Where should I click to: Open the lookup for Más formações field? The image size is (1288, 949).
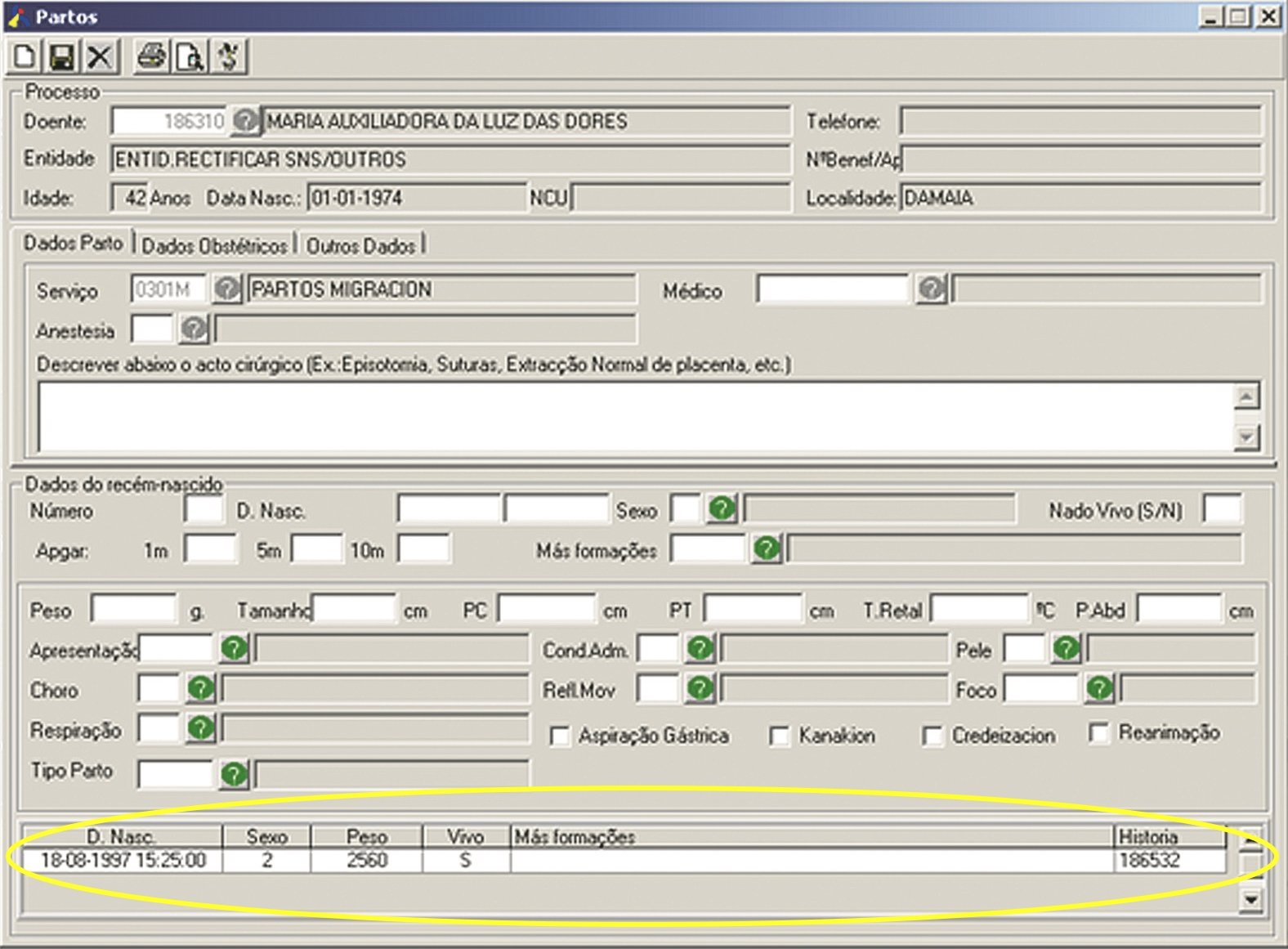[x=767, y=548]
